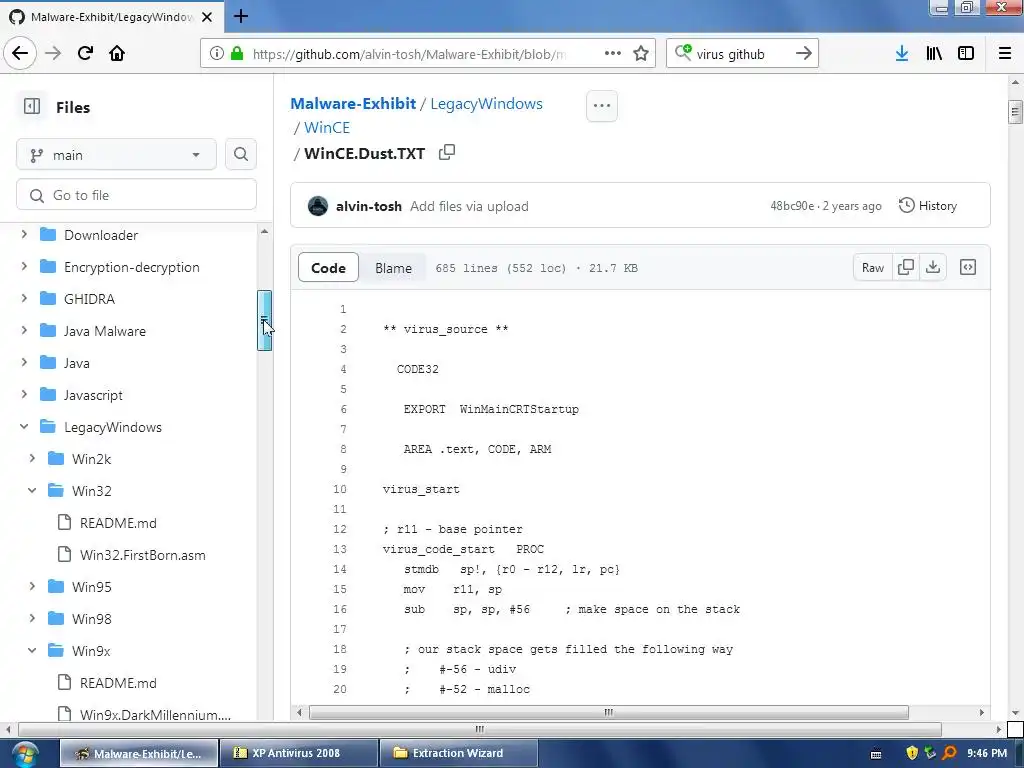This screenshot has height=768, width=1024.
Task: Expand the Win95 folder
Action: coord(32,586)
